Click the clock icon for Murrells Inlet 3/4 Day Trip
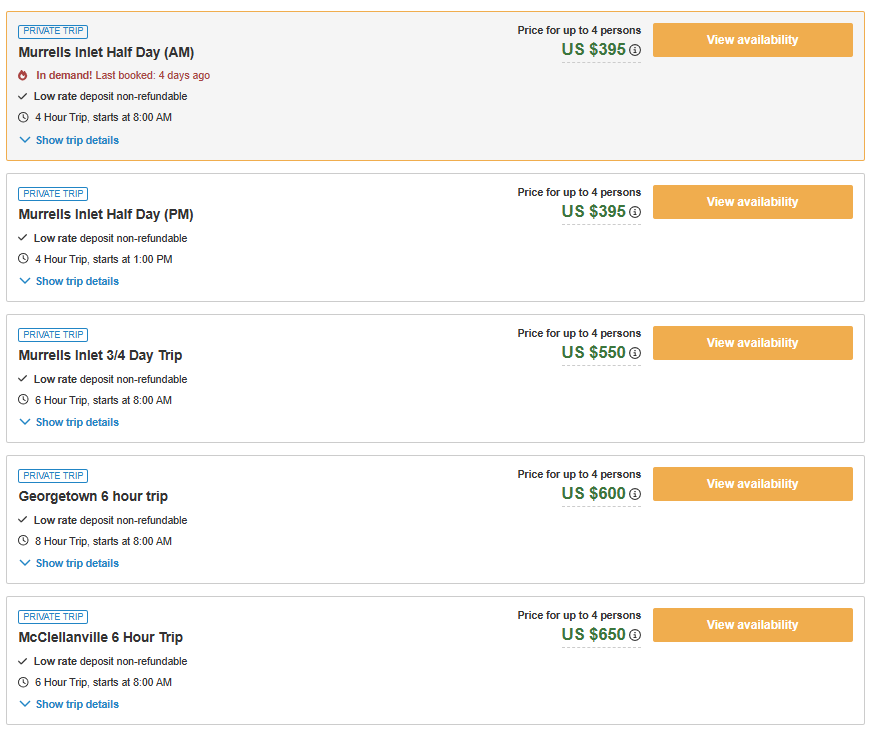 pyautogui.click(x=22, y=400)
